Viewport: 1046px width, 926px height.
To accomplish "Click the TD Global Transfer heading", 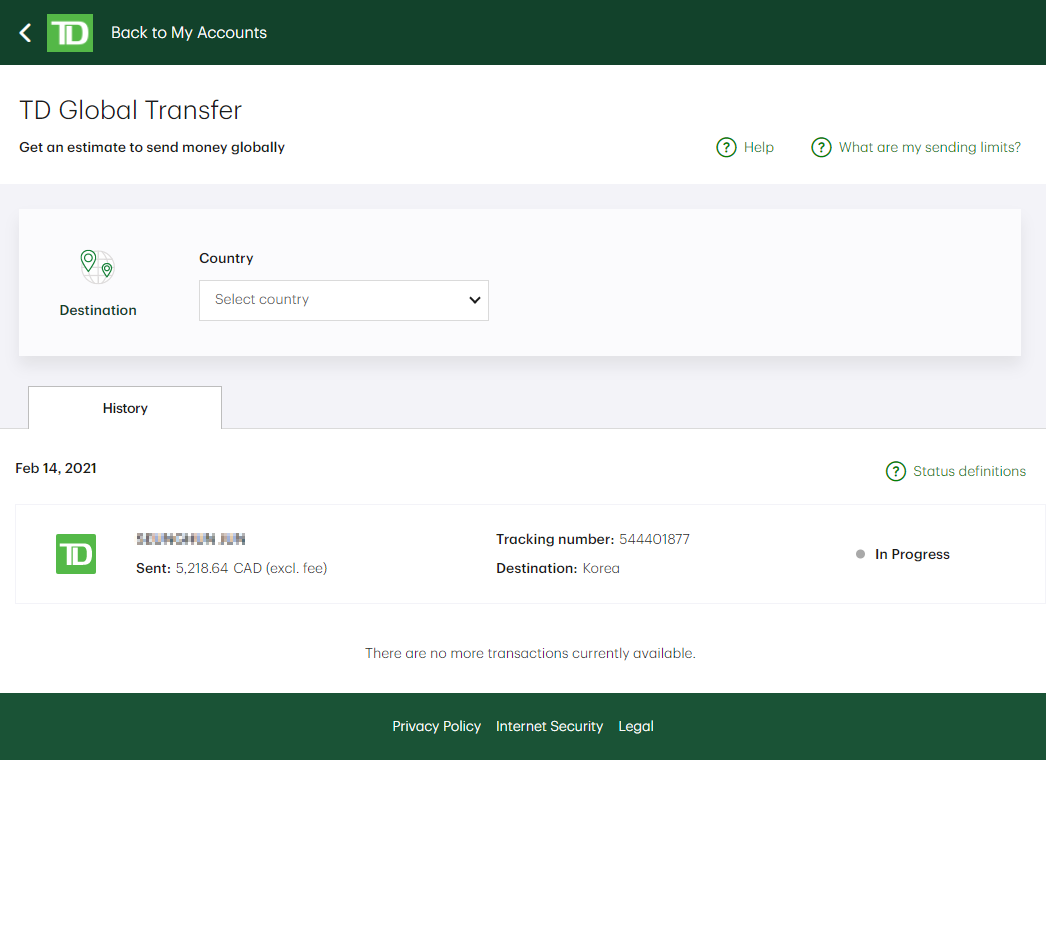I will (130, 110).
